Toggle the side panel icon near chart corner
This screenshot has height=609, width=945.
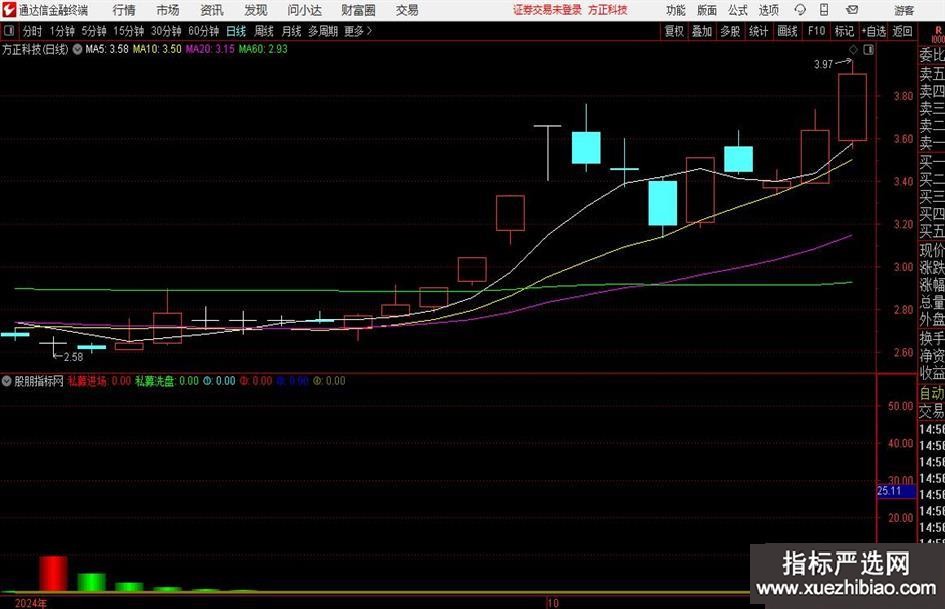(868, 50)
